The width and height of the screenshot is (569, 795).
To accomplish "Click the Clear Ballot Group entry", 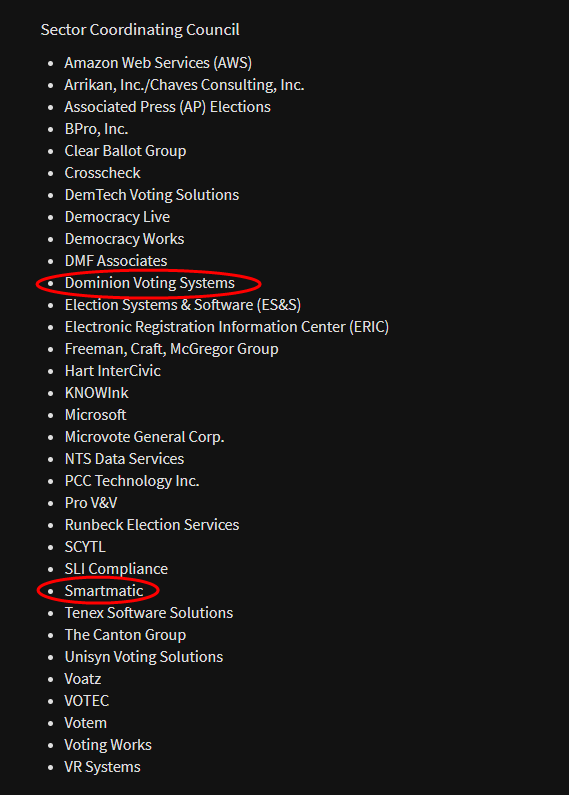I will (x=125, y=151).
